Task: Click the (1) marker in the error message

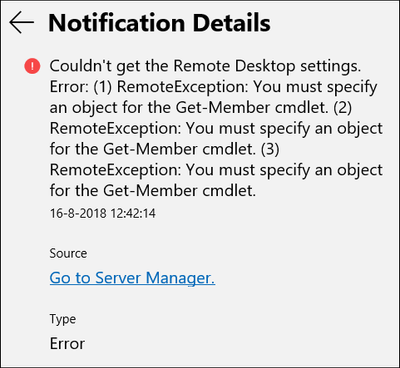Action: 103,87
